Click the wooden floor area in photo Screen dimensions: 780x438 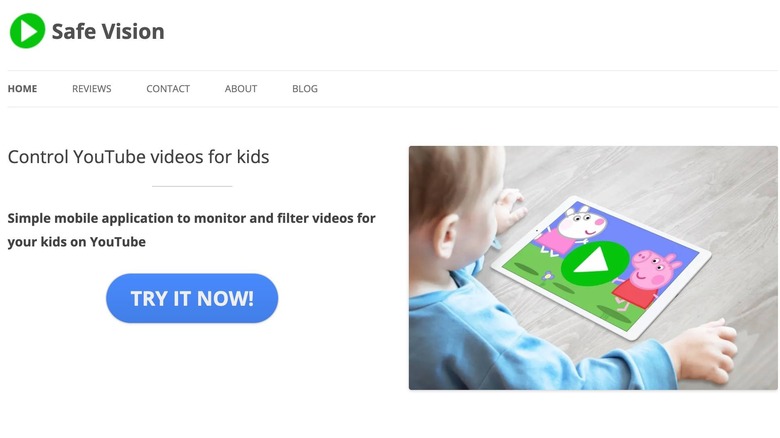(696, 199)
